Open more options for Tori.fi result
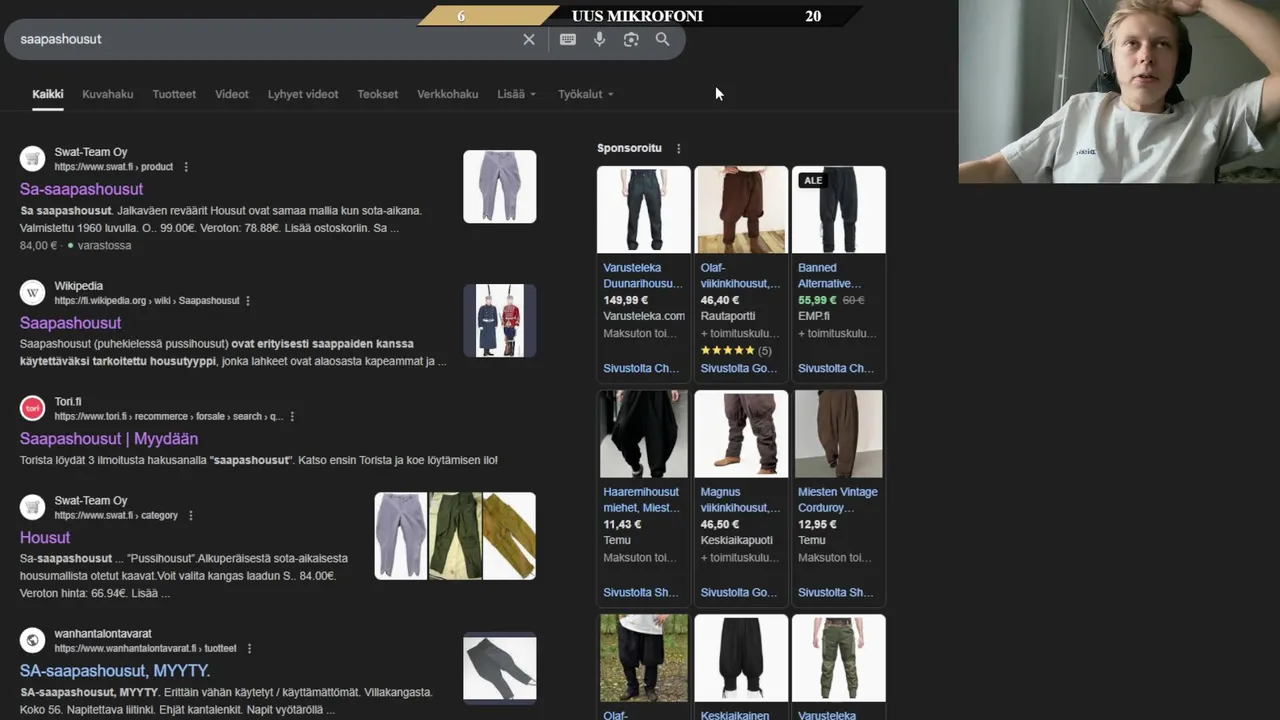The width and height of the screenshot is (1280, 720). [x=292, y=417]
